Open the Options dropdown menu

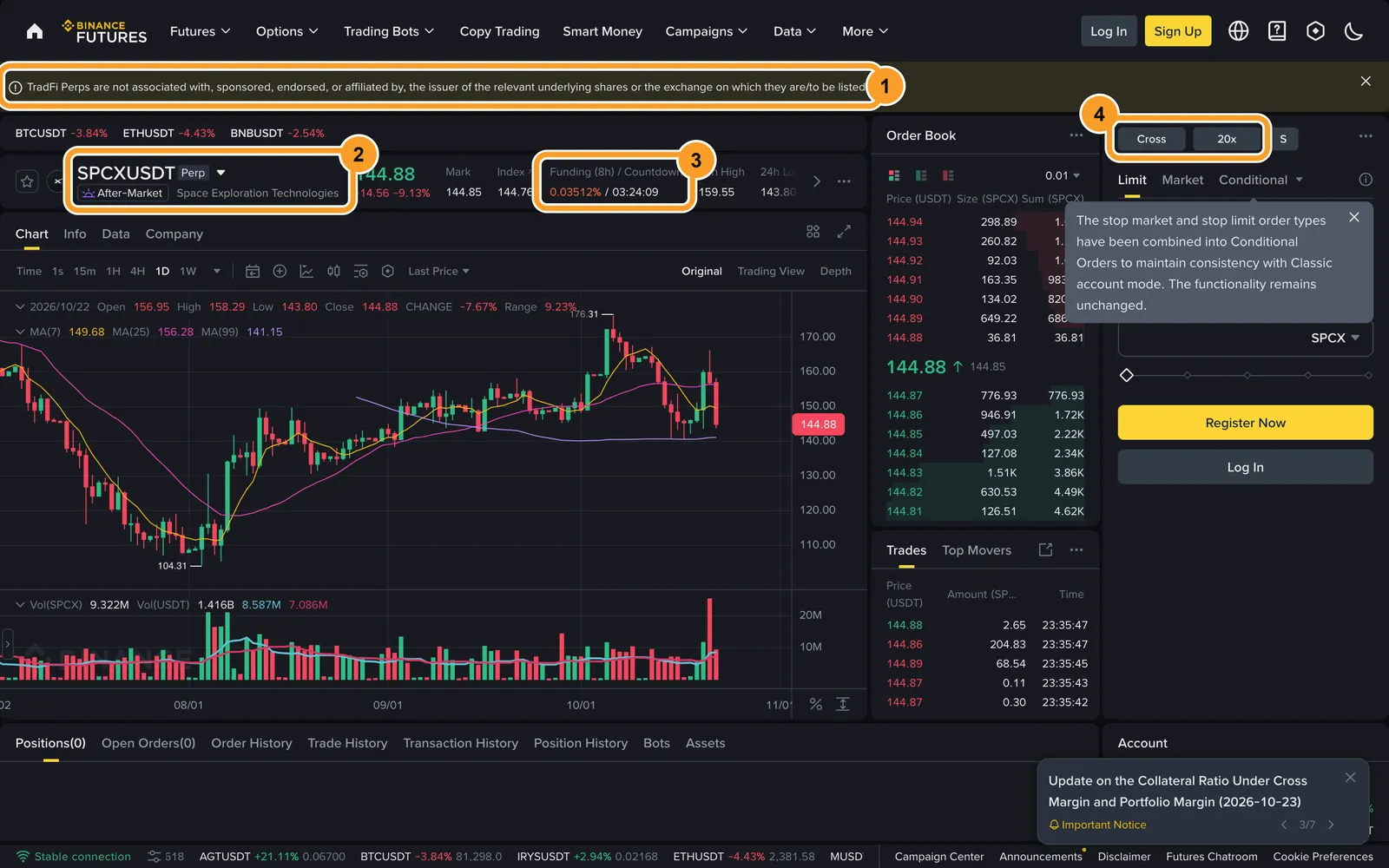287,31
